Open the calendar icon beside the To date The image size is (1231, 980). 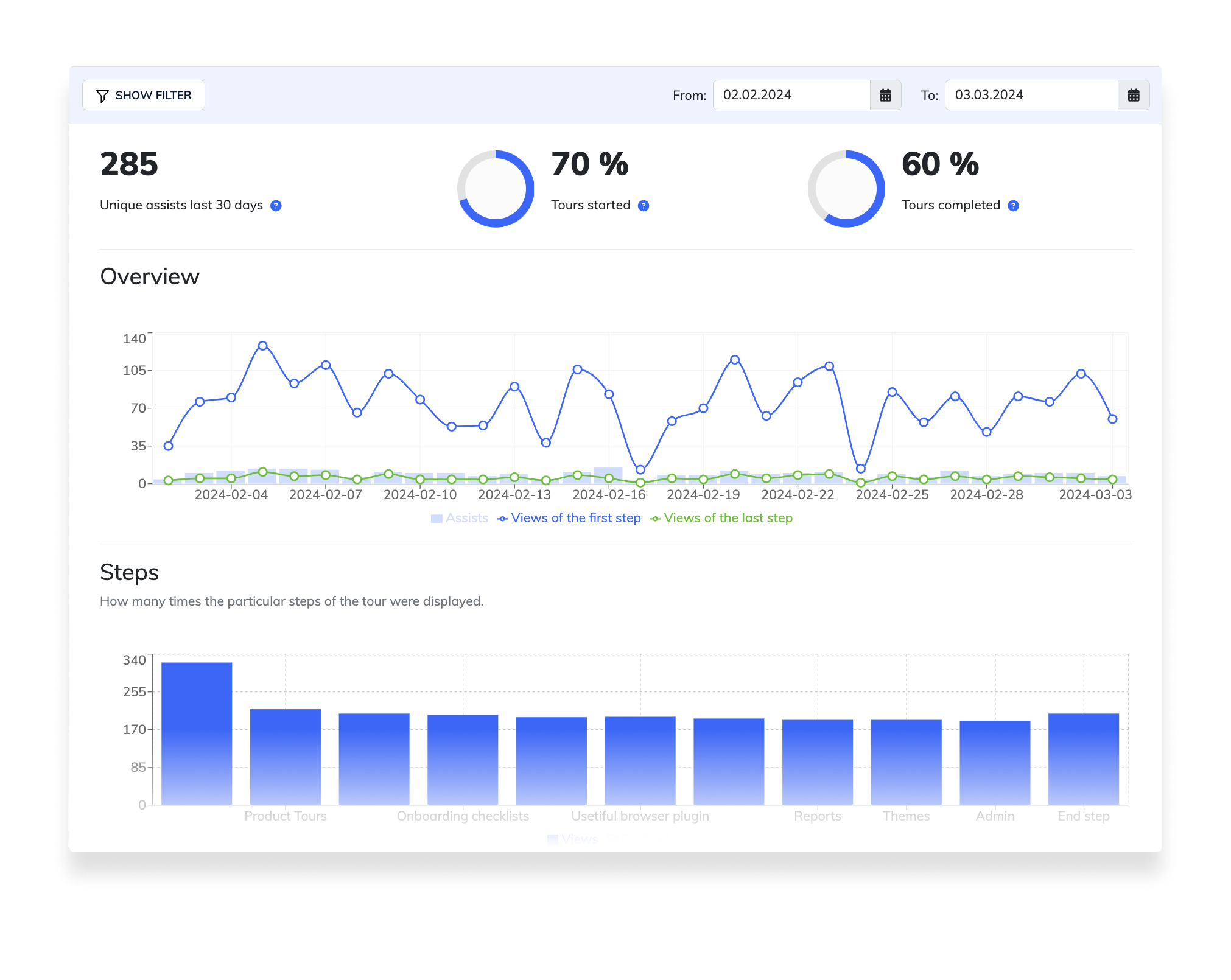(1134, 95)
